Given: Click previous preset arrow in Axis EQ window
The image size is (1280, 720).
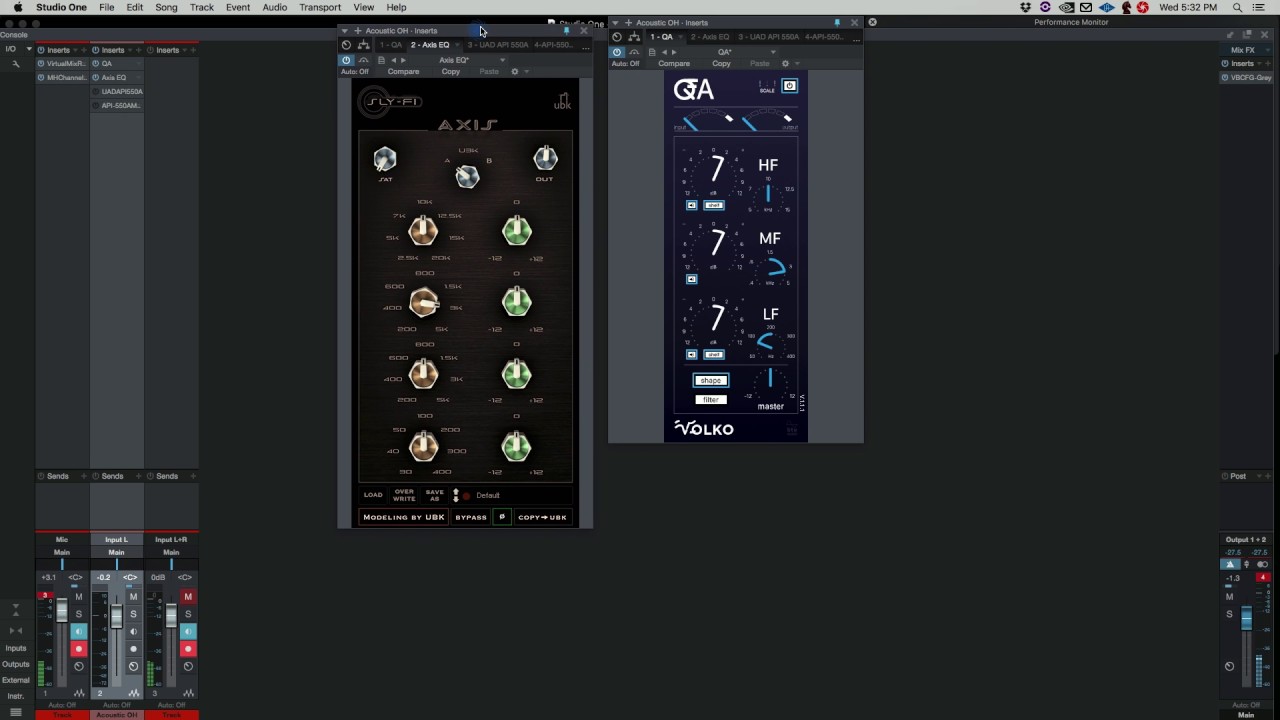Looking at the screenshot, I should (x=393, y=60).
